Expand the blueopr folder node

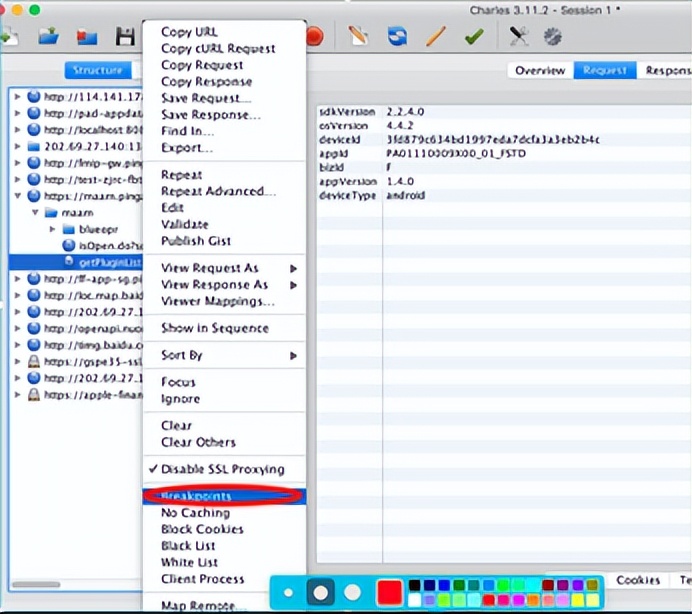pos(53,229)
